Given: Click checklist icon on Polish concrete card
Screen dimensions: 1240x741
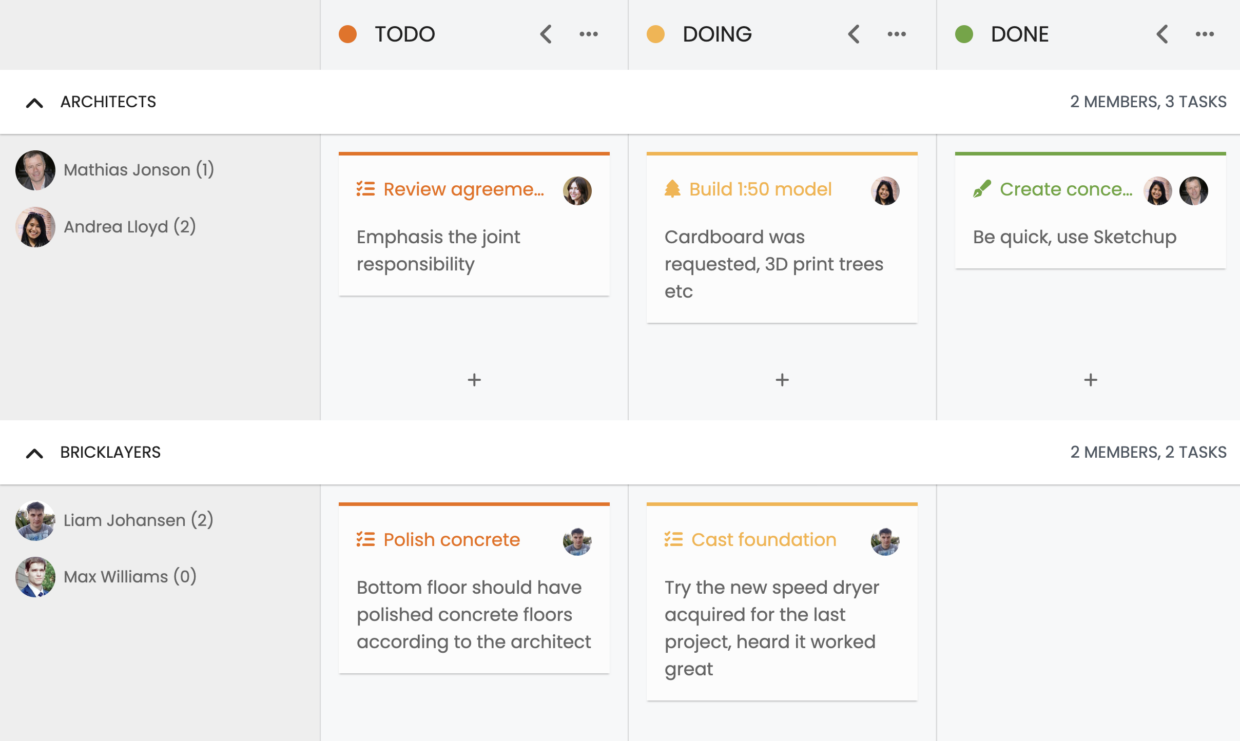Looking at the screenshot, I should click(x=365, y=539).
